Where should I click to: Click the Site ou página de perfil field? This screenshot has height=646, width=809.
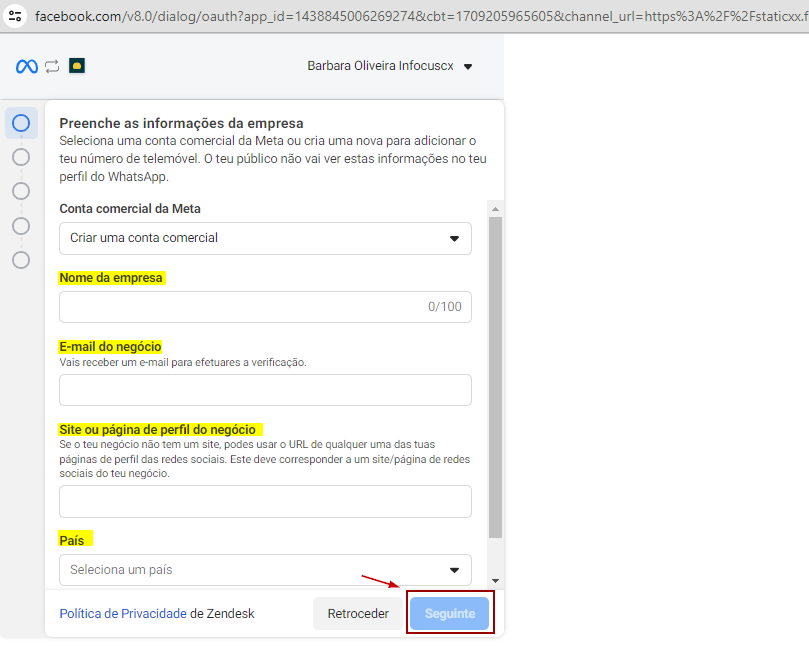[265, 501]
